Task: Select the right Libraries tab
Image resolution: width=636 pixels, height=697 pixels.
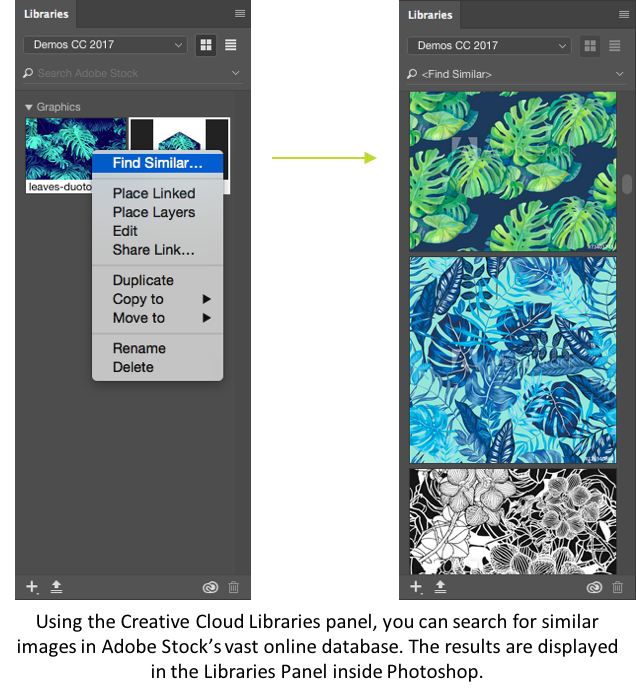Action: pos(430,15)
